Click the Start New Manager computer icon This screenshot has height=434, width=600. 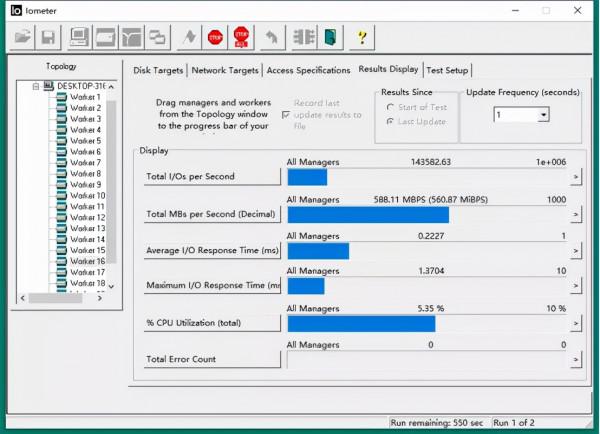pyautogui.click(x=78, y=38)
